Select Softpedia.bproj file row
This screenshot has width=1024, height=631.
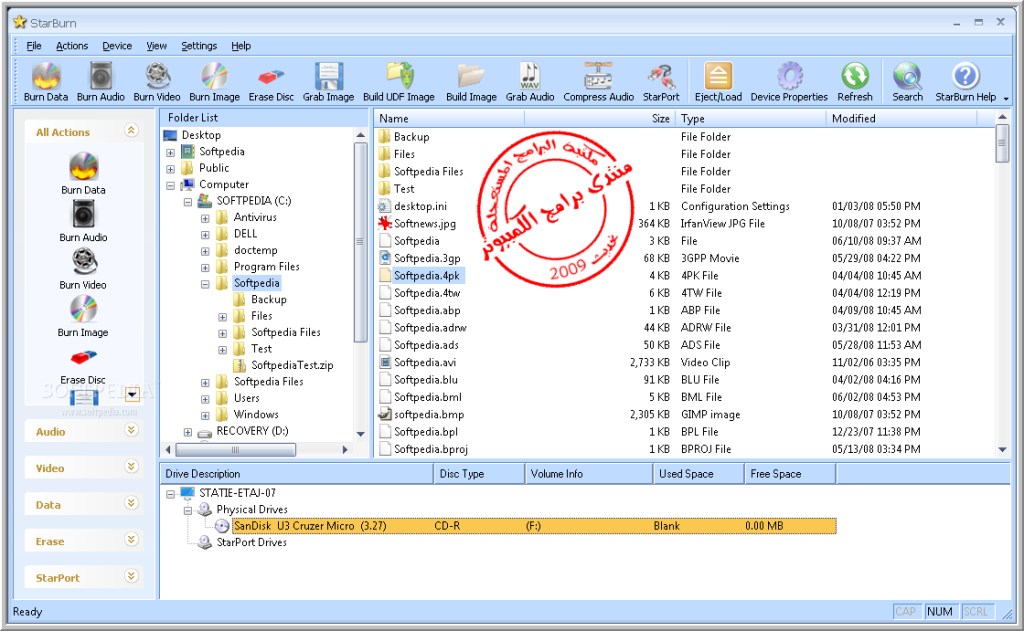point(430,449)
